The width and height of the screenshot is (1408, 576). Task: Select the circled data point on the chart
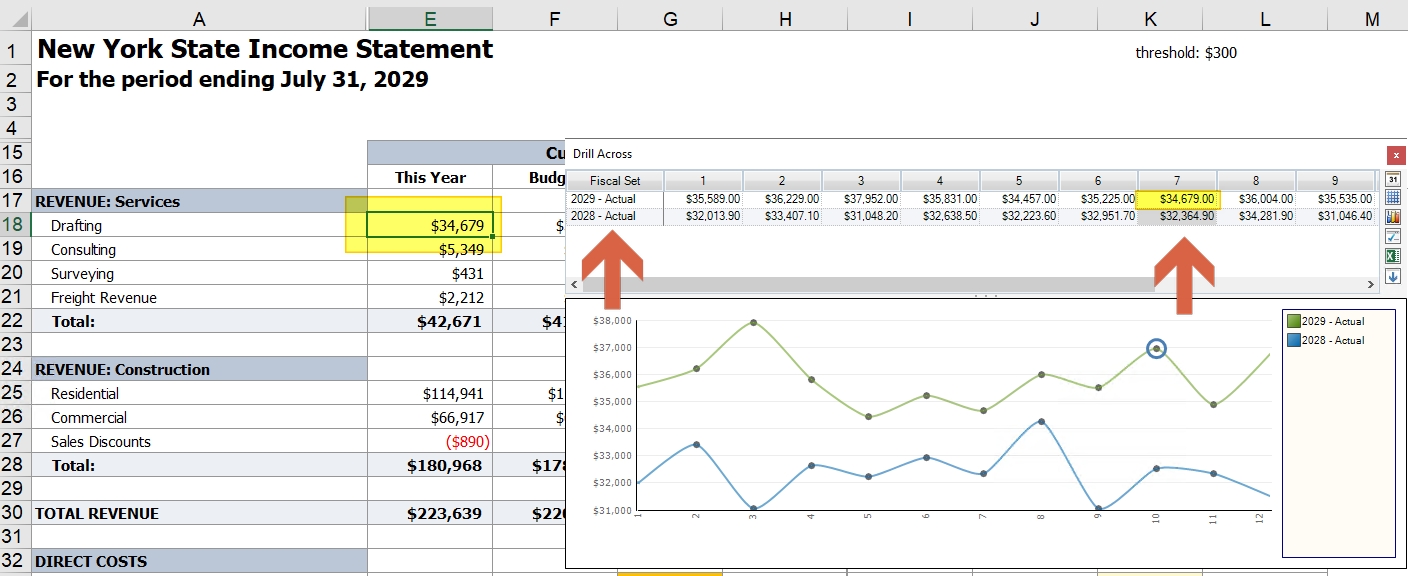(x=1157, y=347)
